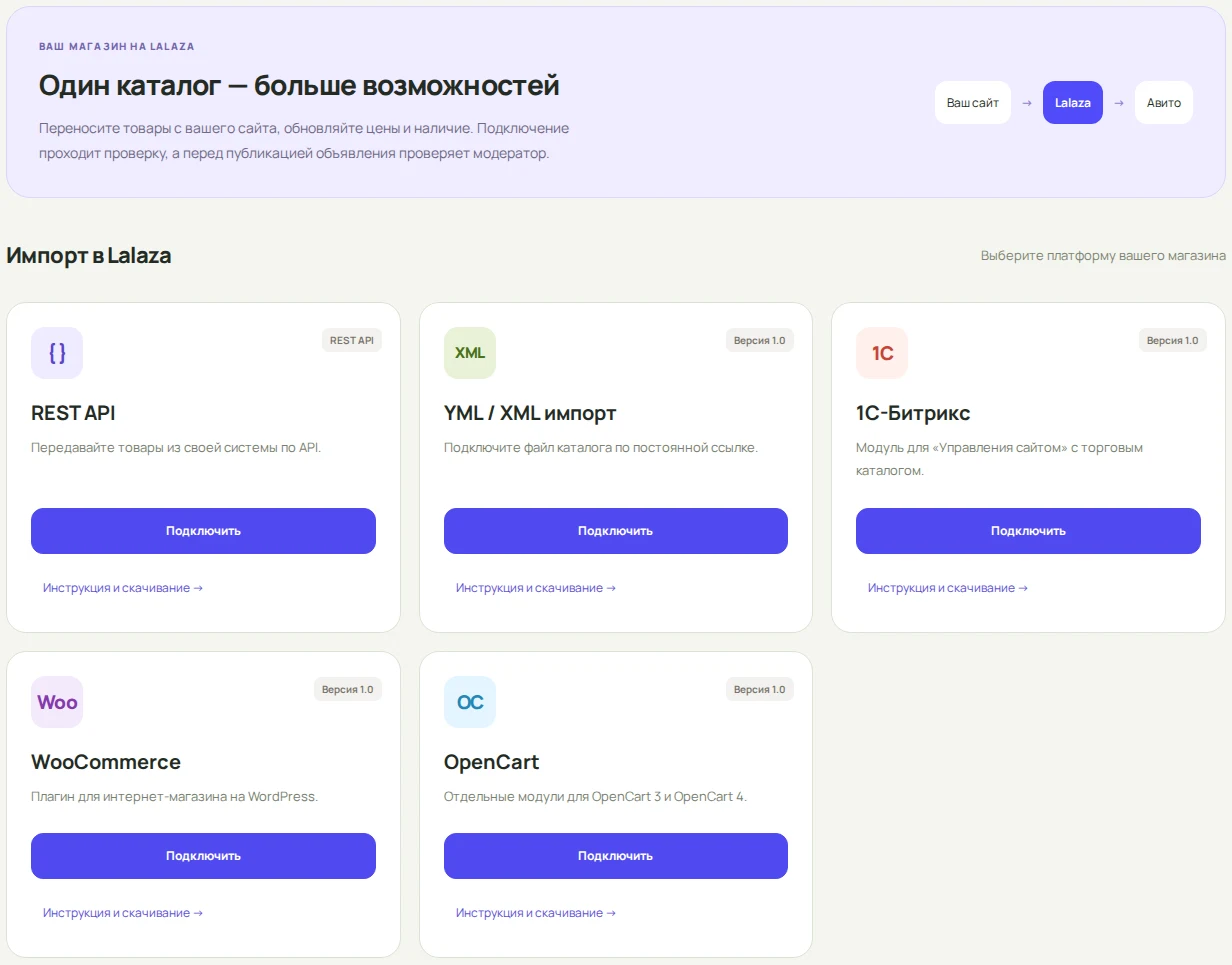Connect the REST API integration
This screenshot has height=965, width=1232.
click(203, 531)
